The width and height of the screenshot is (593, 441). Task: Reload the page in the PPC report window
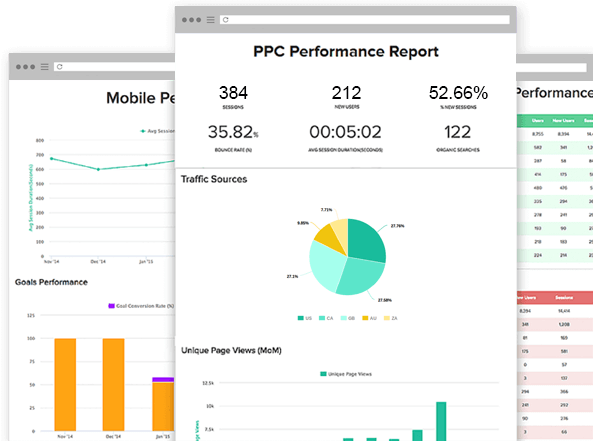tap(226, 20)
